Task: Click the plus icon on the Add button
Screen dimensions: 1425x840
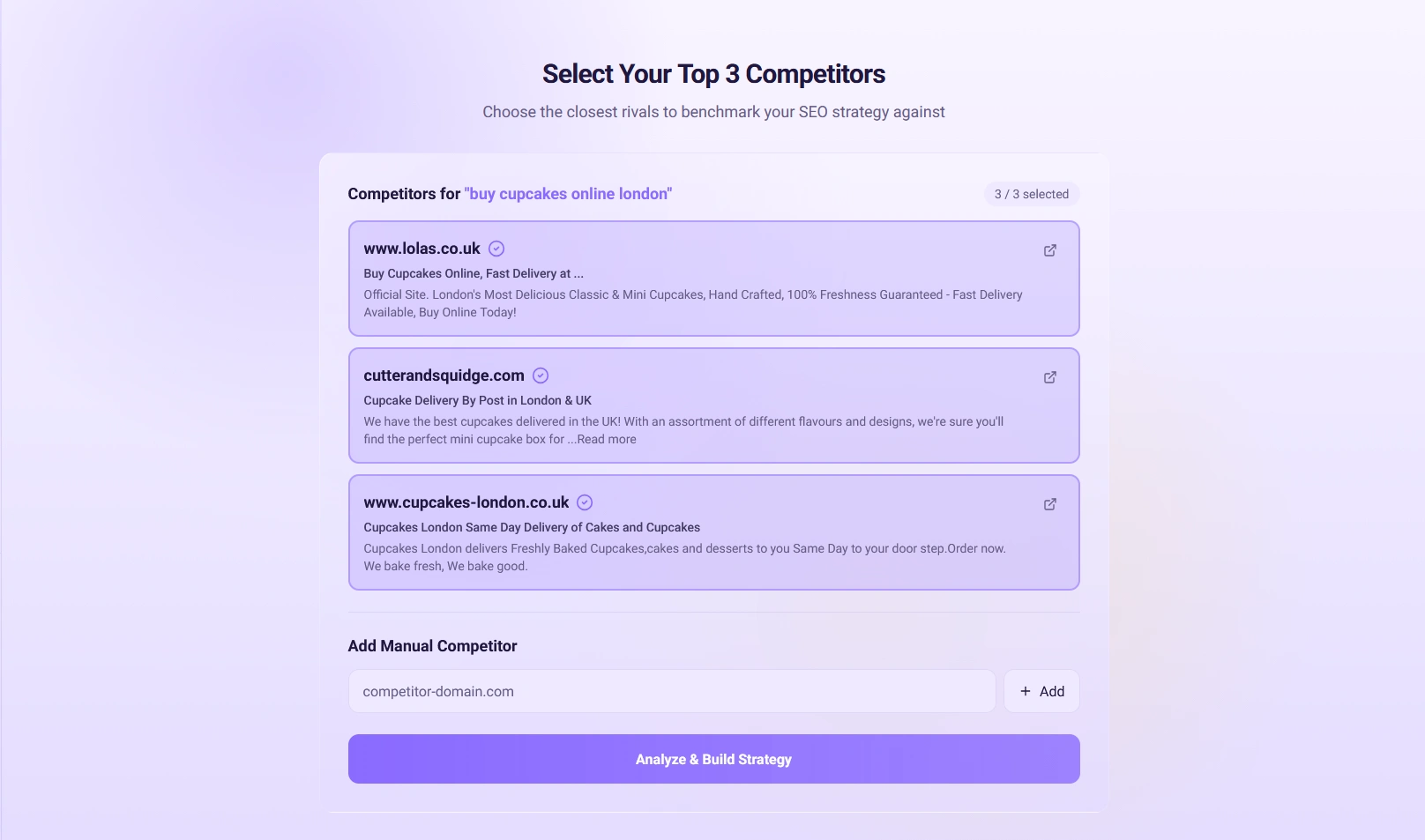Action: point(1025,691)
